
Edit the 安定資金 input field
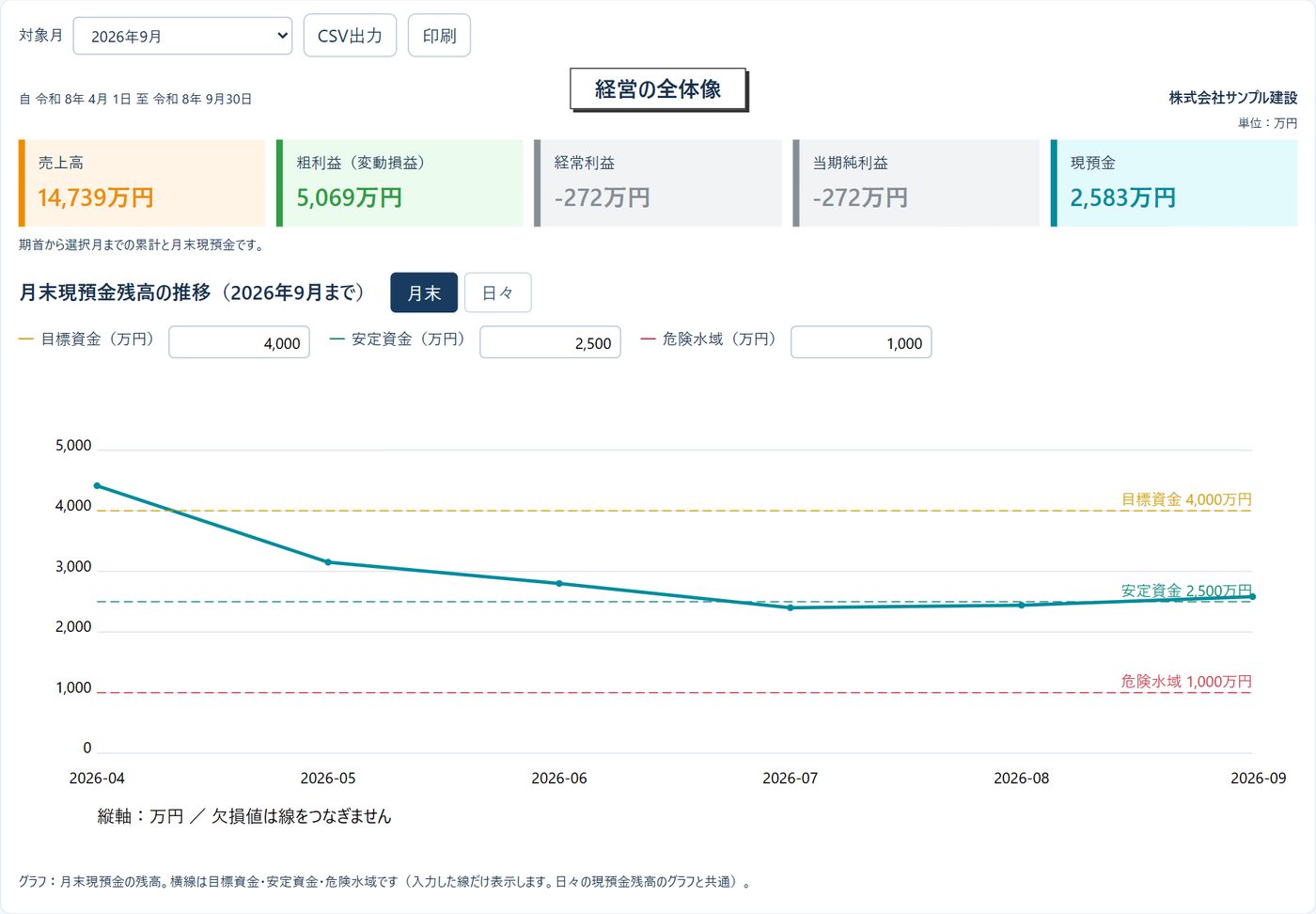[550, 342]
